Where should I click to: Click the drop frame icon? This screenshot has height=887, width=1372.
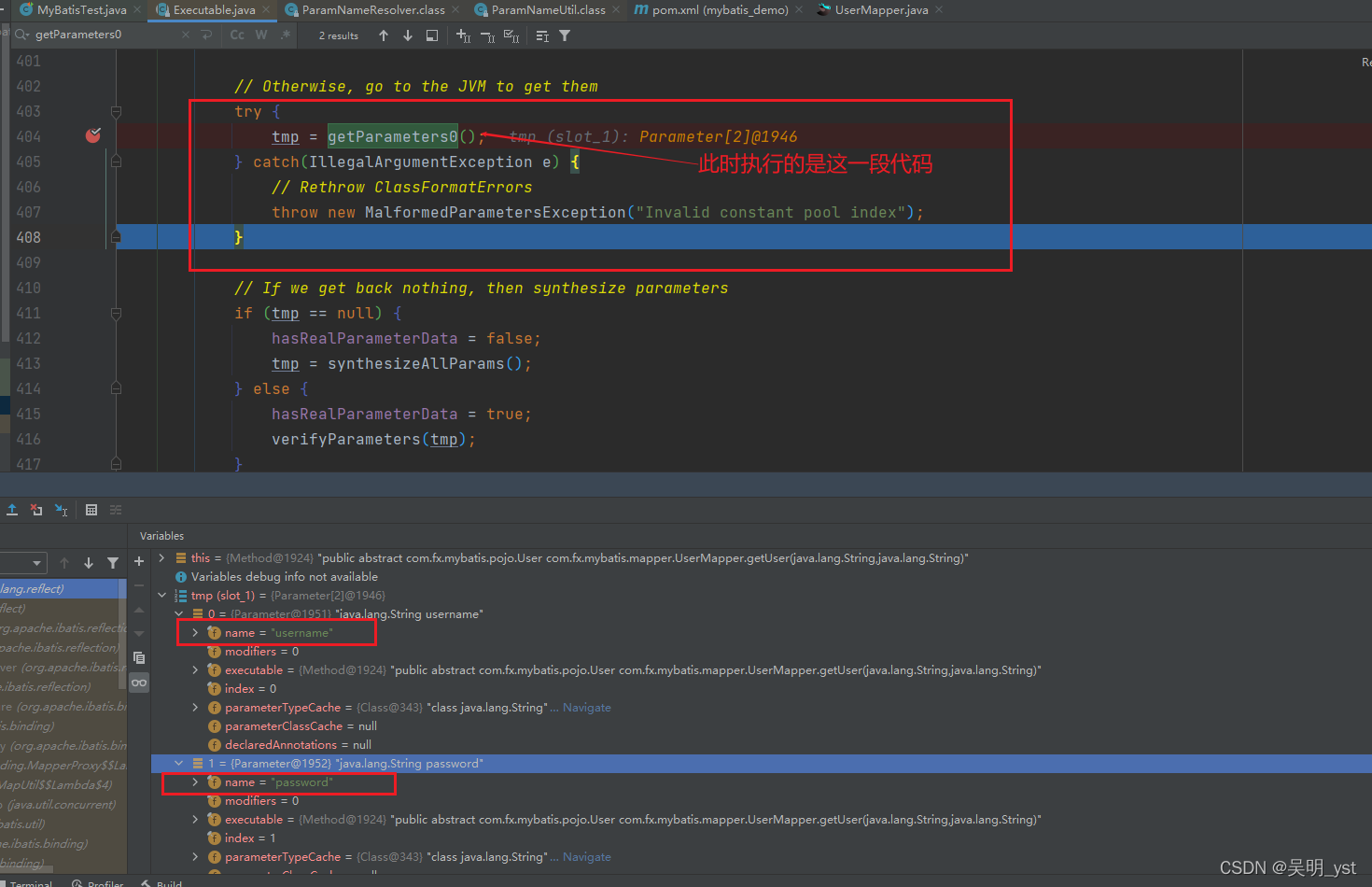click(36, 510)
